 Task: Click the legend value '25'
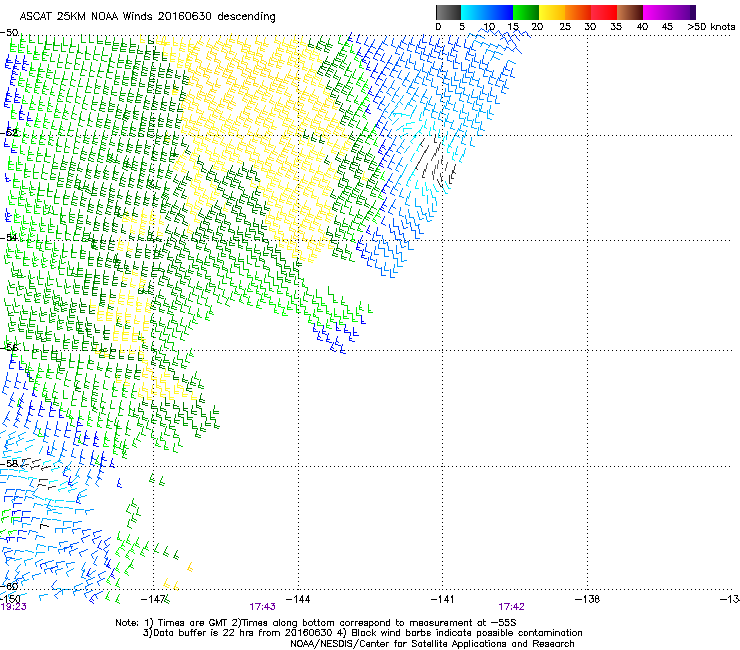pyautogui.click(x=565, y=27)
